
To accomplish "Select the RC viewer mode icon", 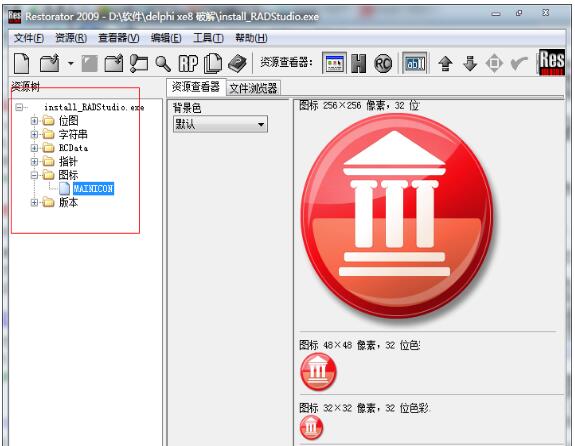I will tap(383, 64).
